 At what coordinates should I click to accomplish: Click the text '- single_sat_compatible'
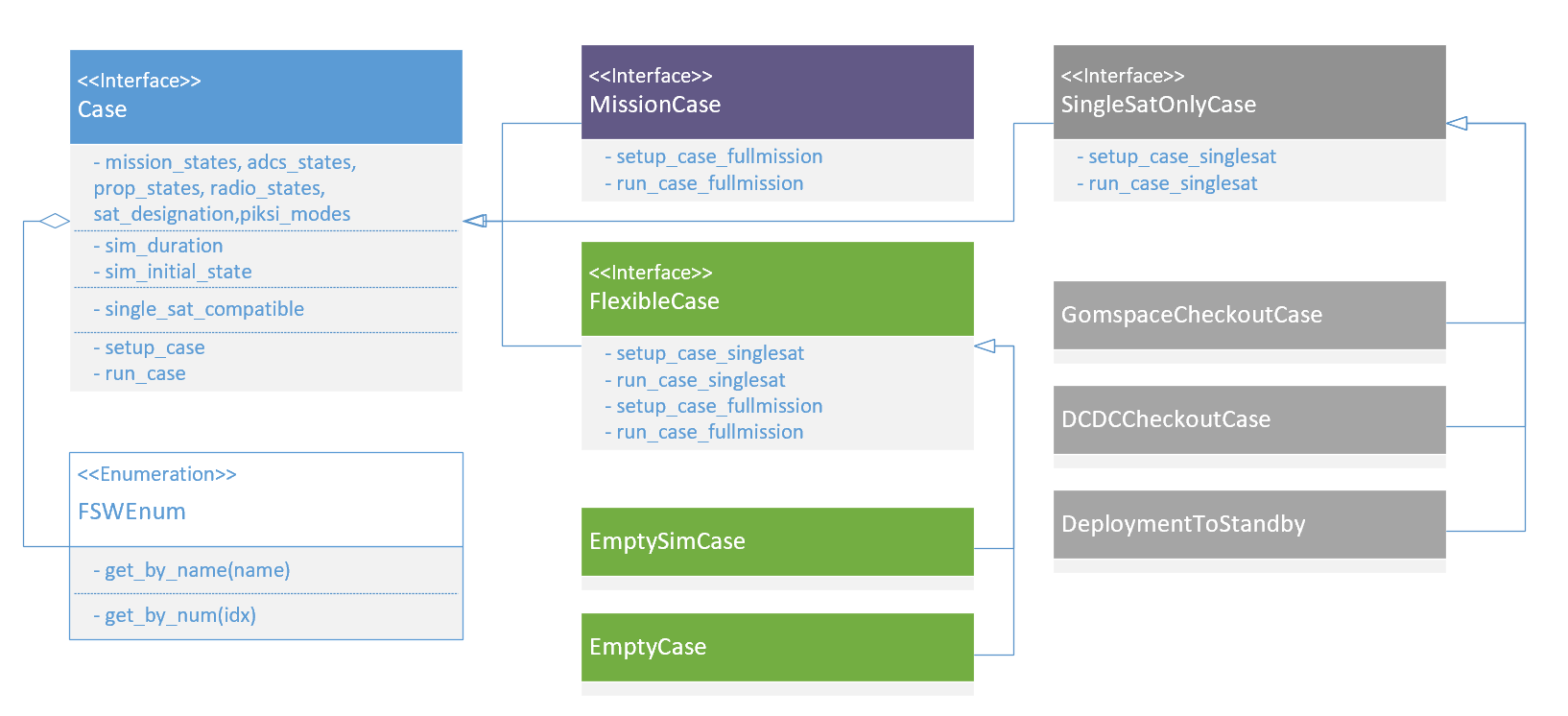pos(199,309)
